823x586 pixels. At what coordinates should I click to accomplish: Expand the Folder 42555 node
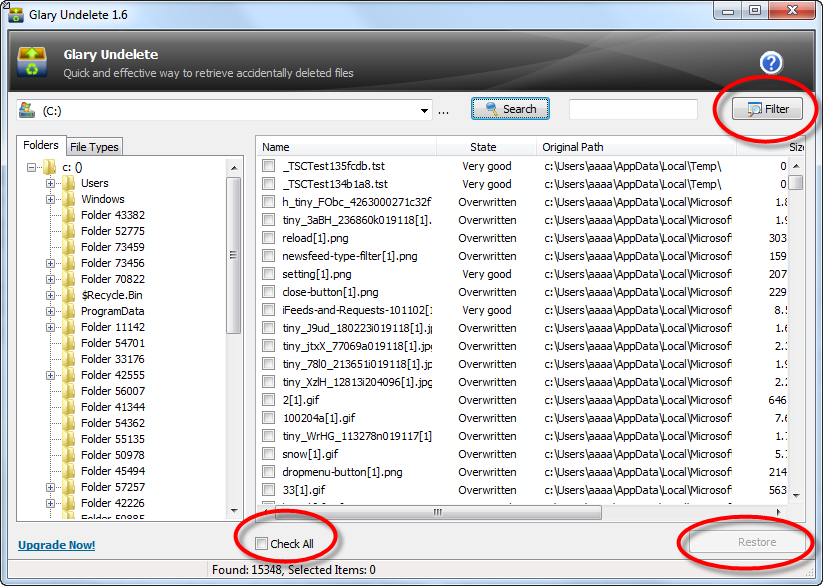coord(50,375)
